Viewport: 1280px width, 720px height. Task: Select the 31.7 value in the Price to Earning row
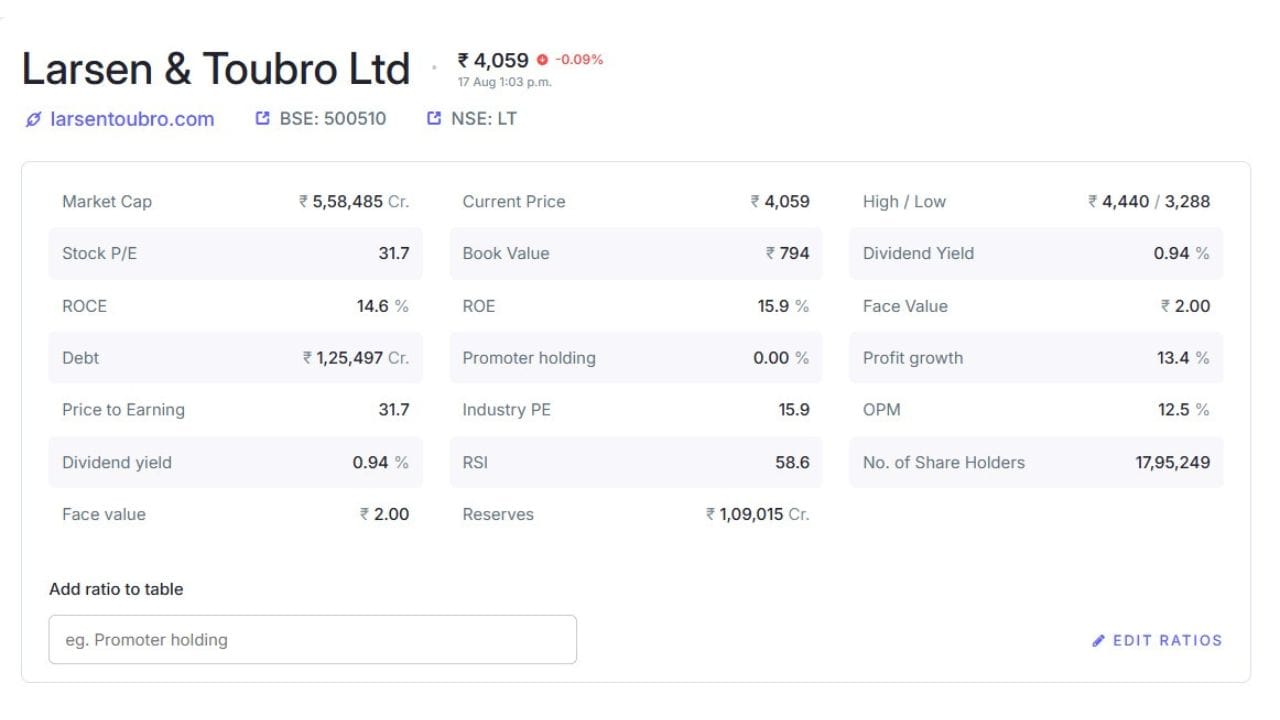click(x=394, y=410)
